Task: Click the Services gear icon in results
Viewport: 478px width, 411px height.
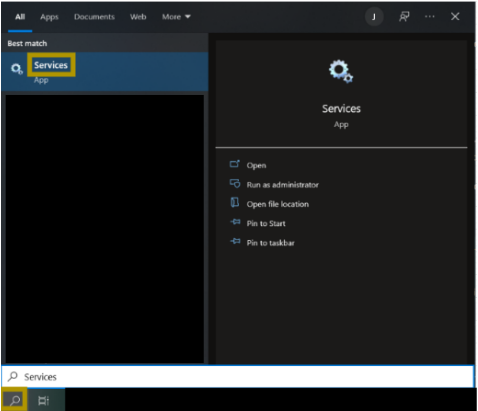Action: coord(16,69)
